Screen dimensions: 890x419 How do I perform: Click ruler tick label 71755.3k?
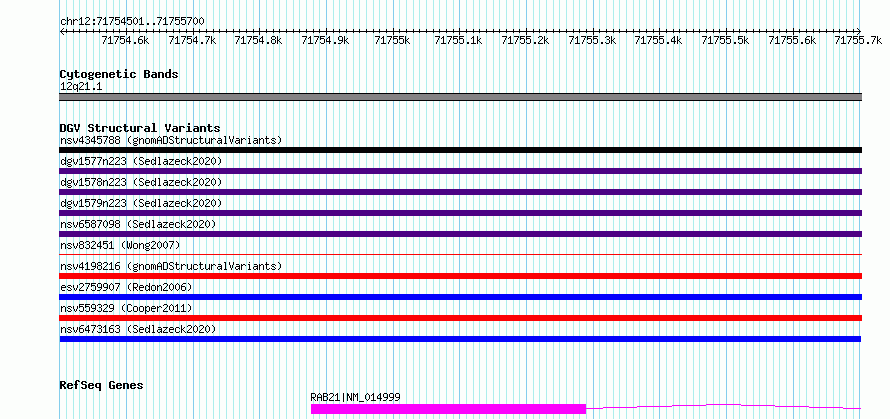click(x=592, y=40)
